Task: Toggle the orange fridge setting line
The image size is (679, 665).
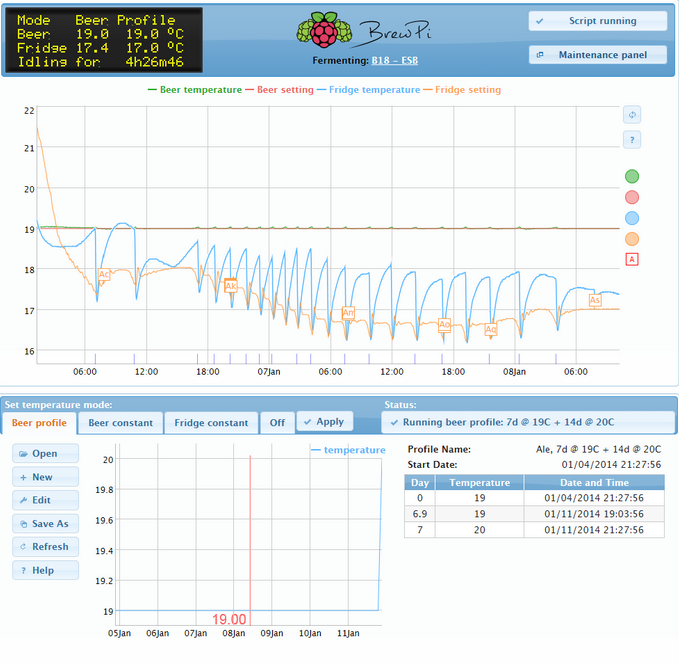Action: coord(631,239)
